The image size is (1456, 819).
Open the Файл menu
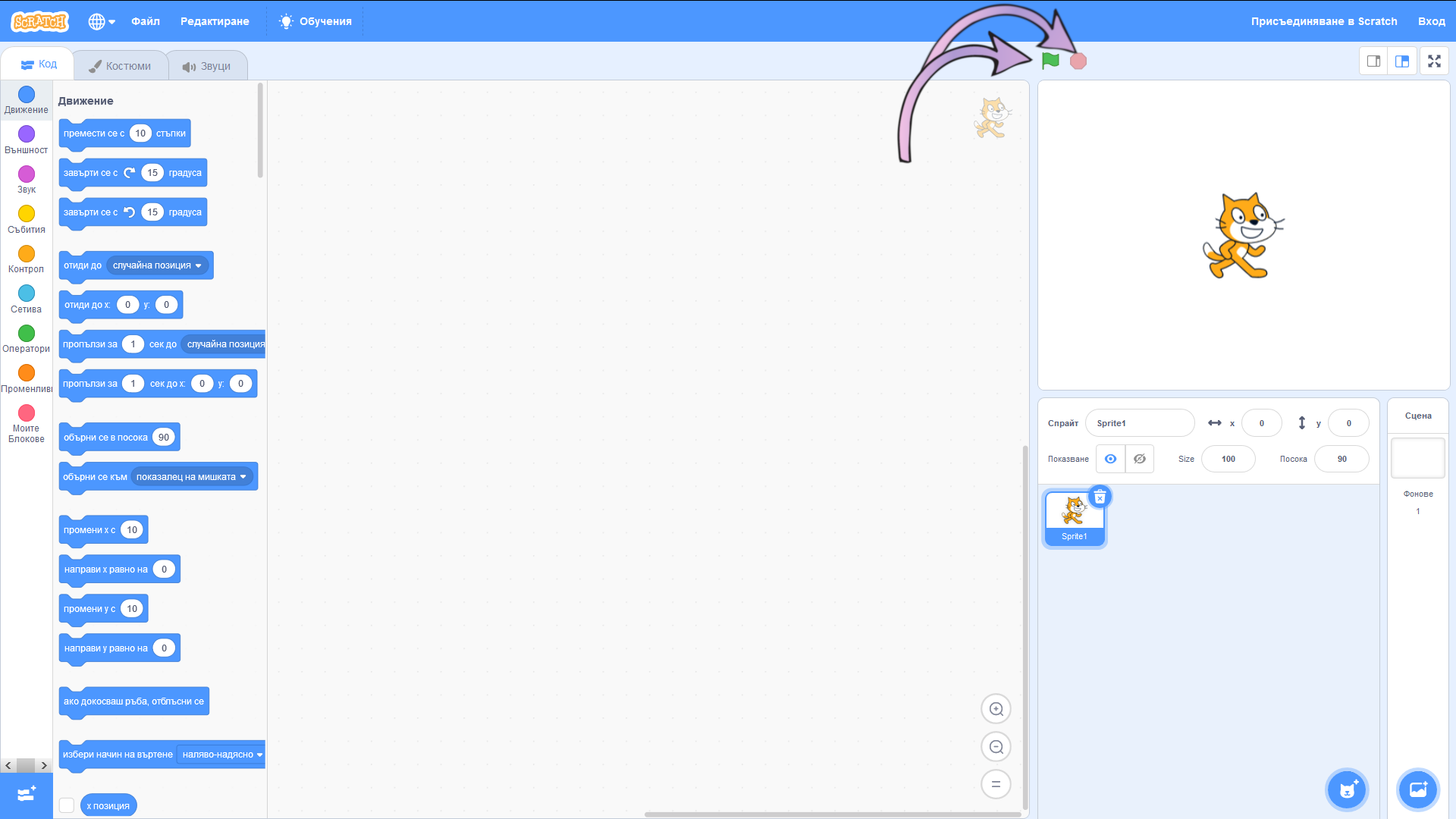tap(145, 21)
